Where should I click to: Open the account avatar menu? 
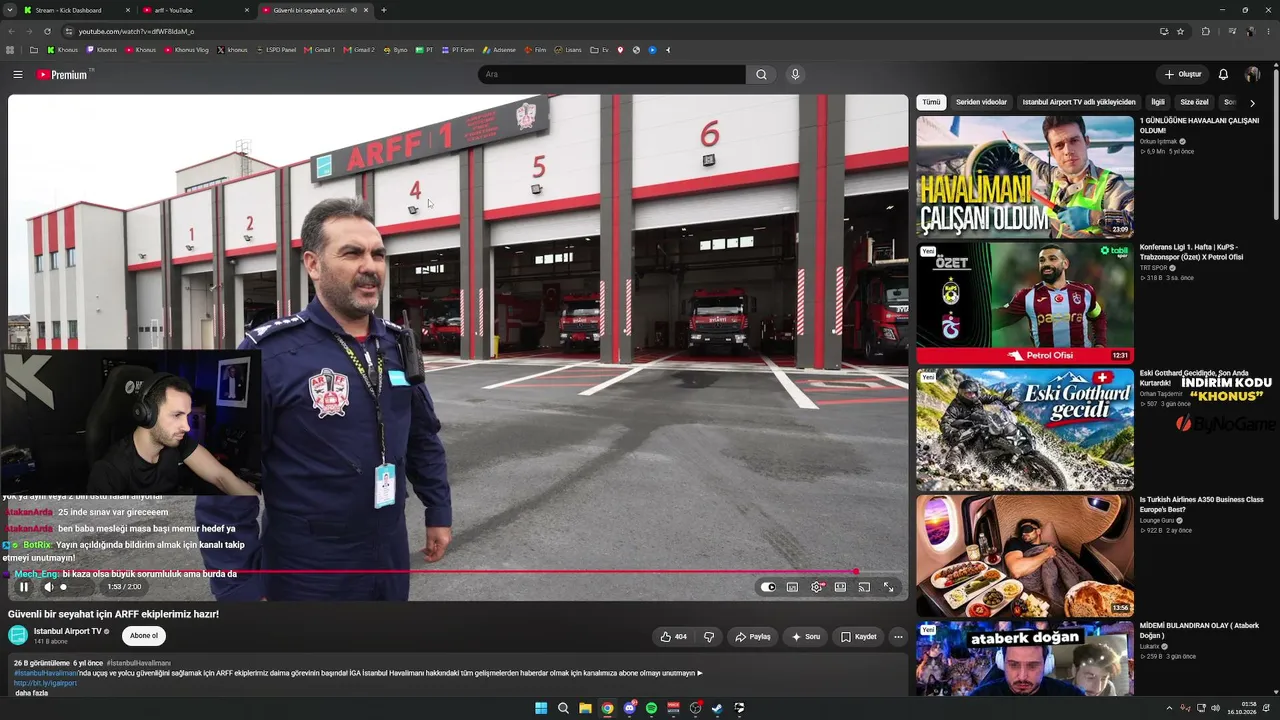click(x=1252, y=74)
